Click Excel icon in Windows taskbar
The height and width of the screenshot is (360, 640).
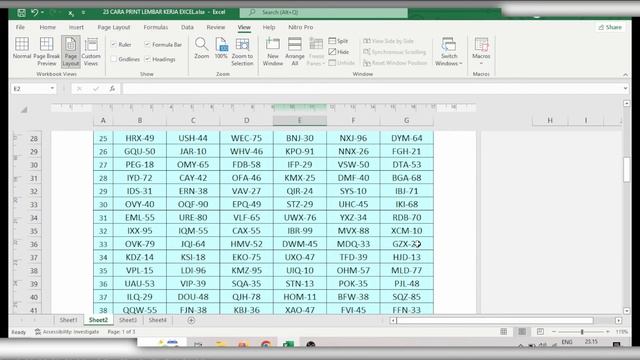289,345
